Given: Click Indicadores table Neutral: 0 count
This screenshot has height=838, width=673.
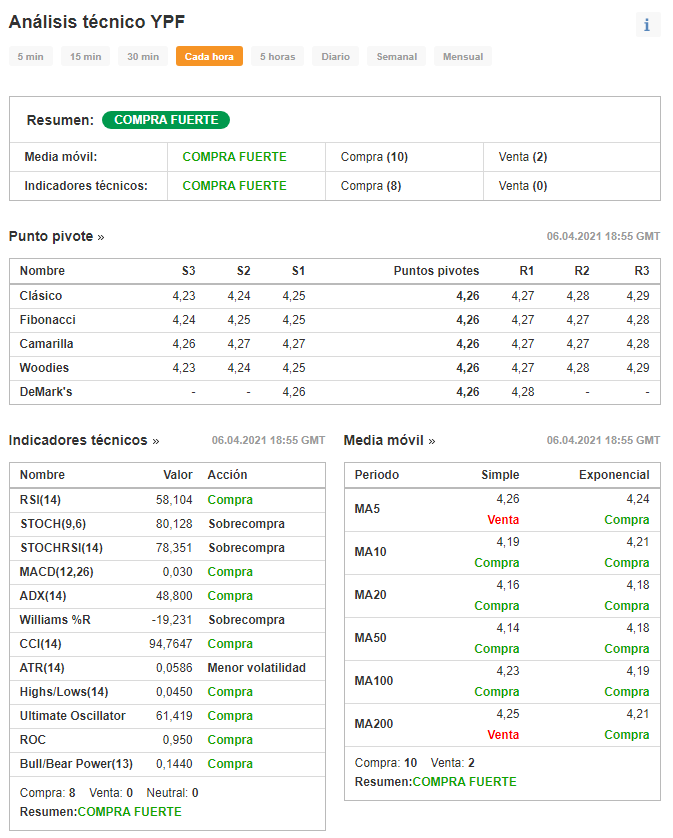Looking at the screenshot, I should [x=172, y=793].
